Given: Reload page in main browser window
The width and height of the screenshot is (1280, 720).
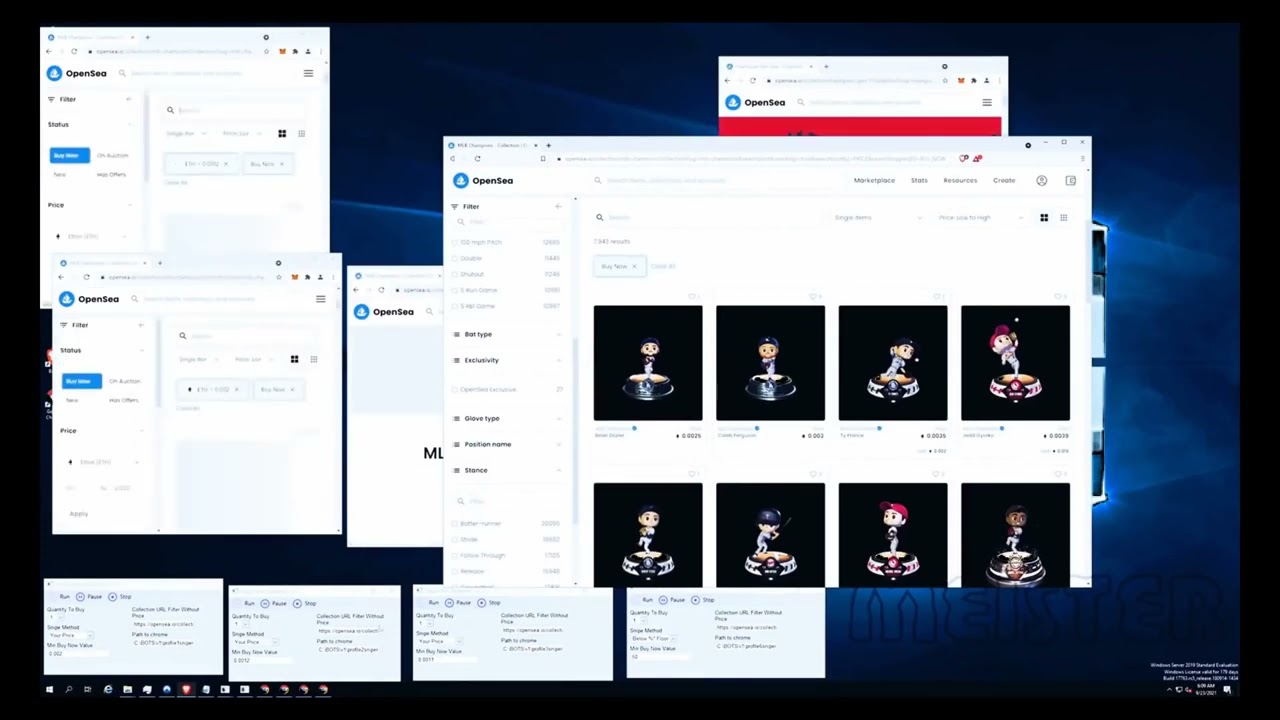Looking at the screenshot, I should 477,159.
